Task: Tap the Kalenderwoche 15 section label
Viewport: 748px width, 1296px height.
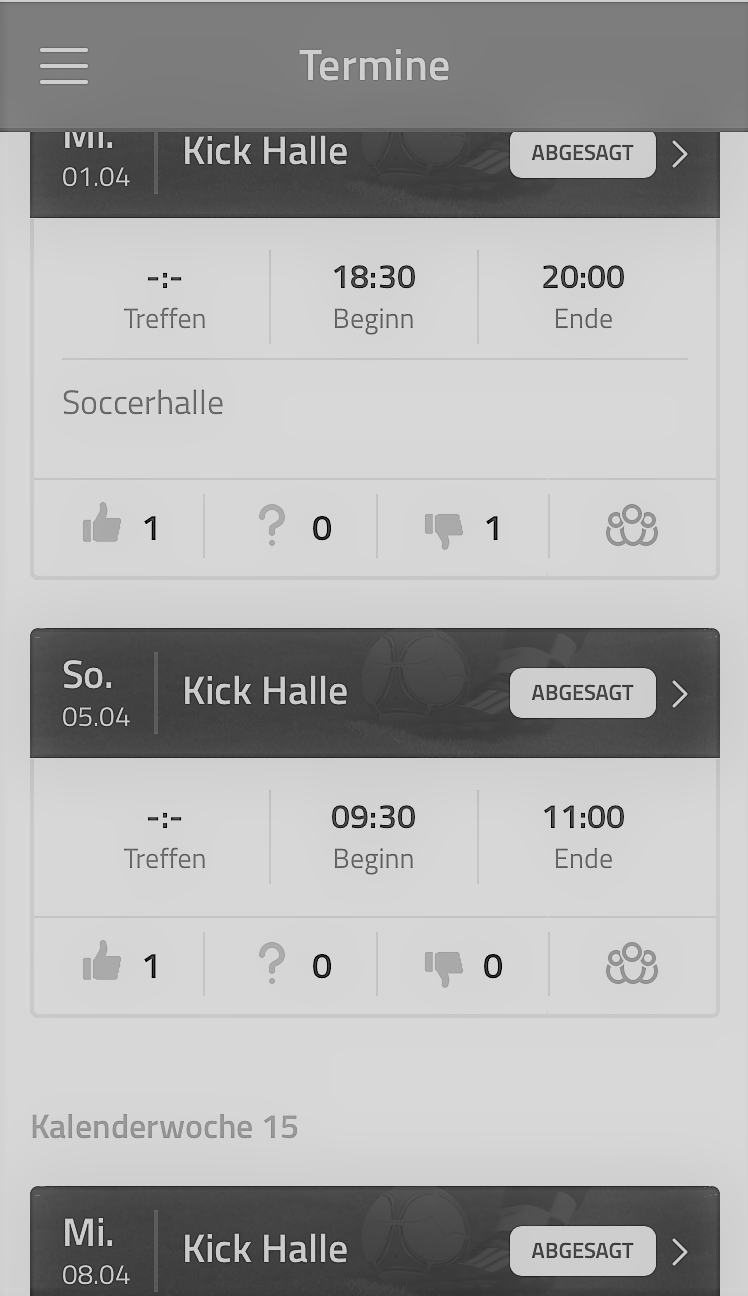Action: pos(165,1127)
